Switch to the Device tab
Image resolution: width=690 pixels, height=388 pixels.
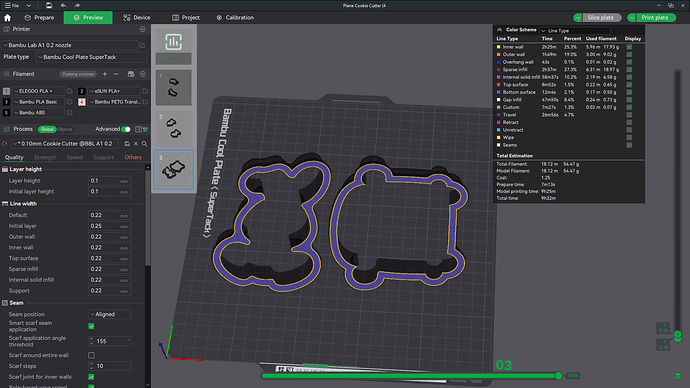pos(137,18)
